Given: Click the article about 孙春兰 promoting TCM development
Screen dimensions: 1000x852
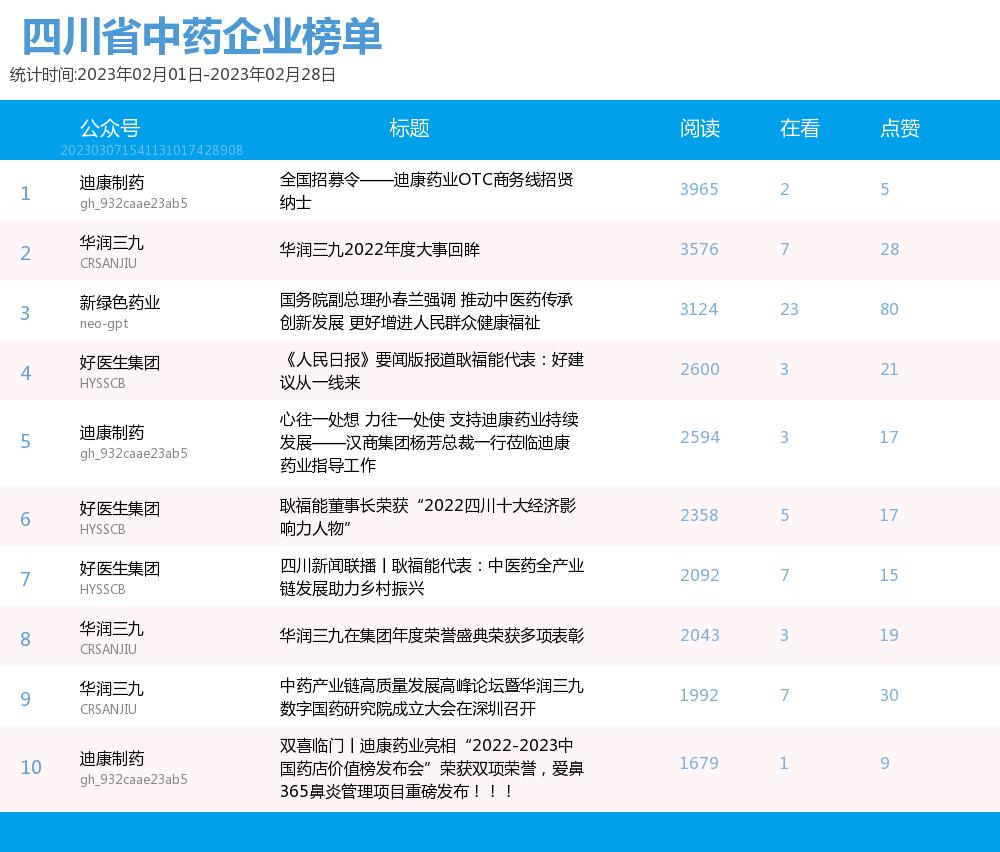Looking at the screenshot, I should pyautogui.click(x=431, y=310).
